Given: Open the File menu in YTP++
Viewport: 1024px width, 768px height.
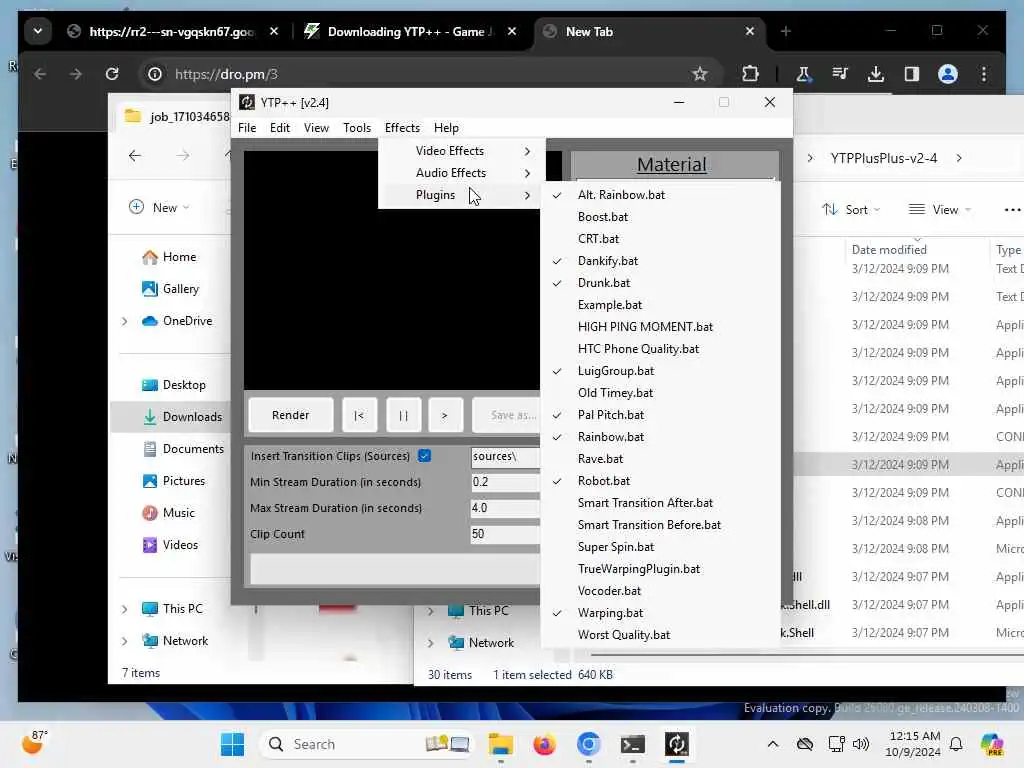Looking at the screenshot, I should pyautogui.click(x=247, y=127).
